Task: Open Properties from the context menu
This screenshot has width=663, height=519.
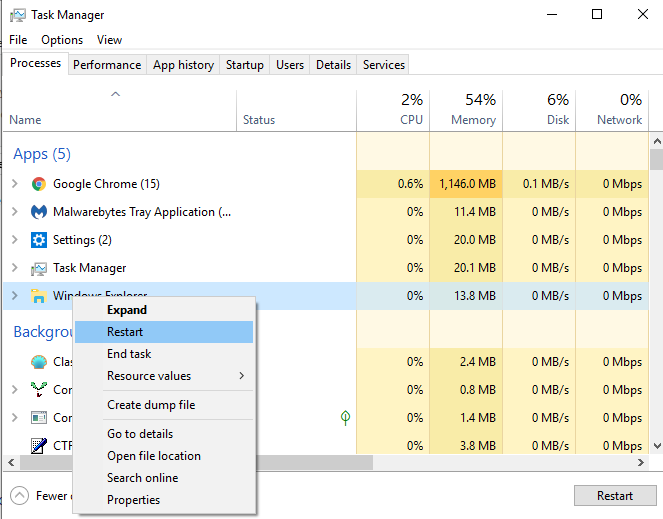Action: (x=164, y=500)
